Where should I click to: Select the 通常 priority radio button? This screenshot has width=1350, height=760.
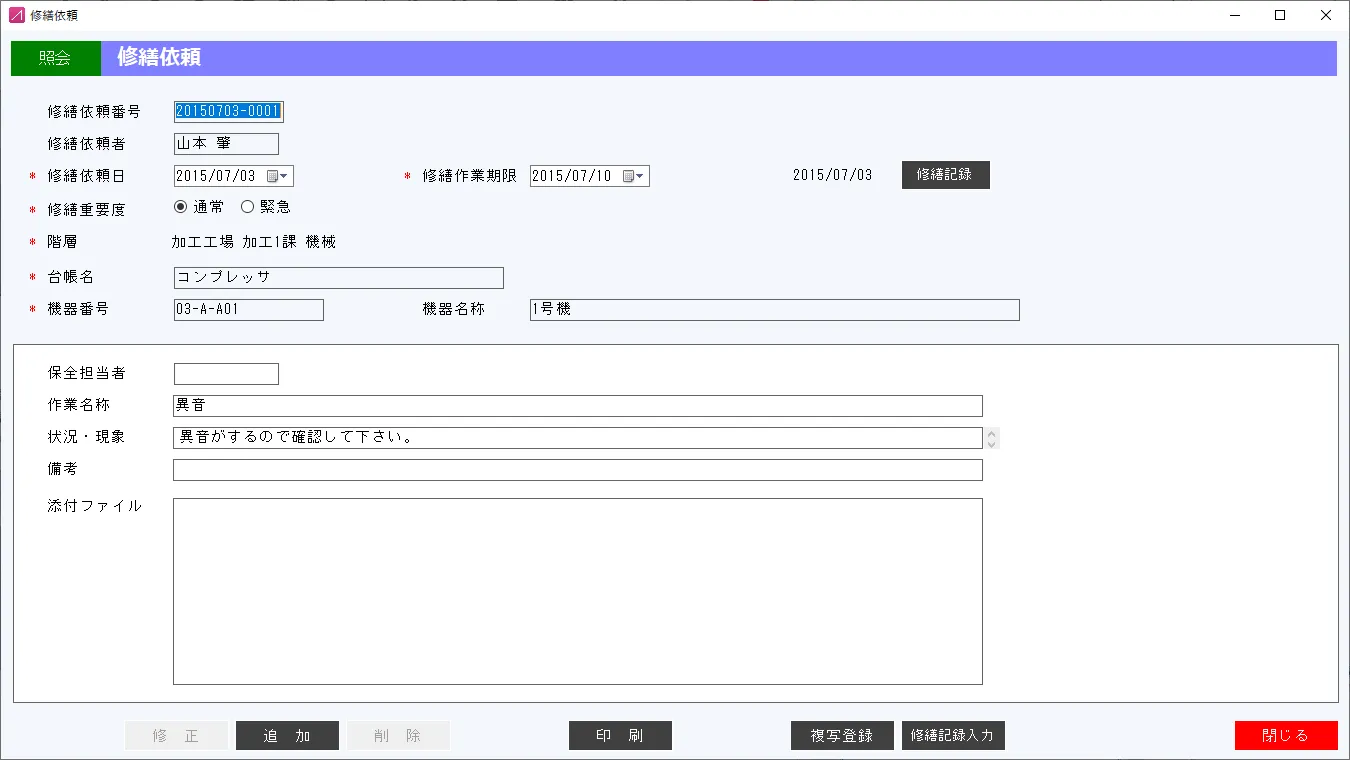[x=179, y=207]
